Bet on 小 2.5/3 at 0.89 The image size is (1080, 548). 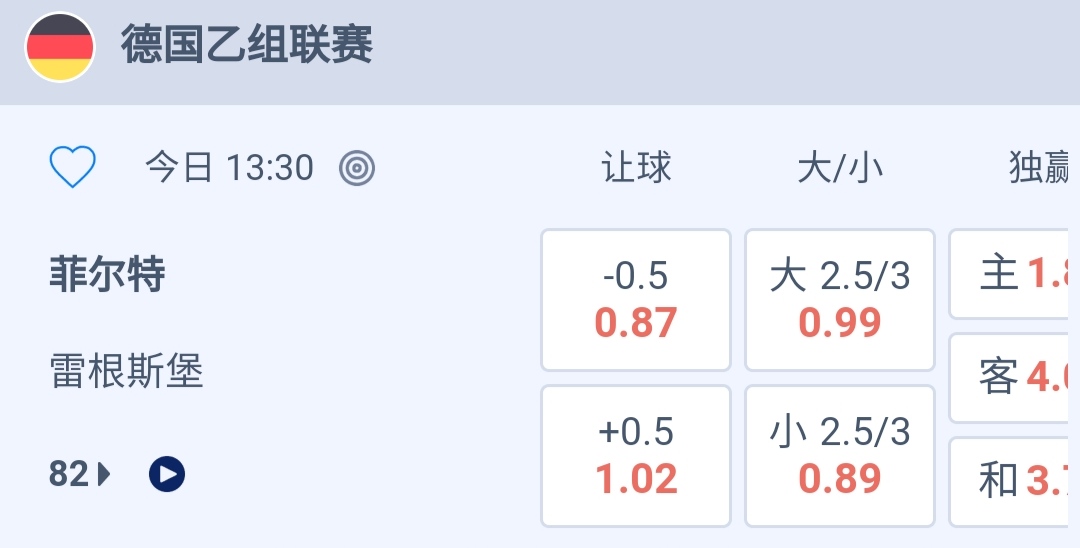tap(840, 456)
